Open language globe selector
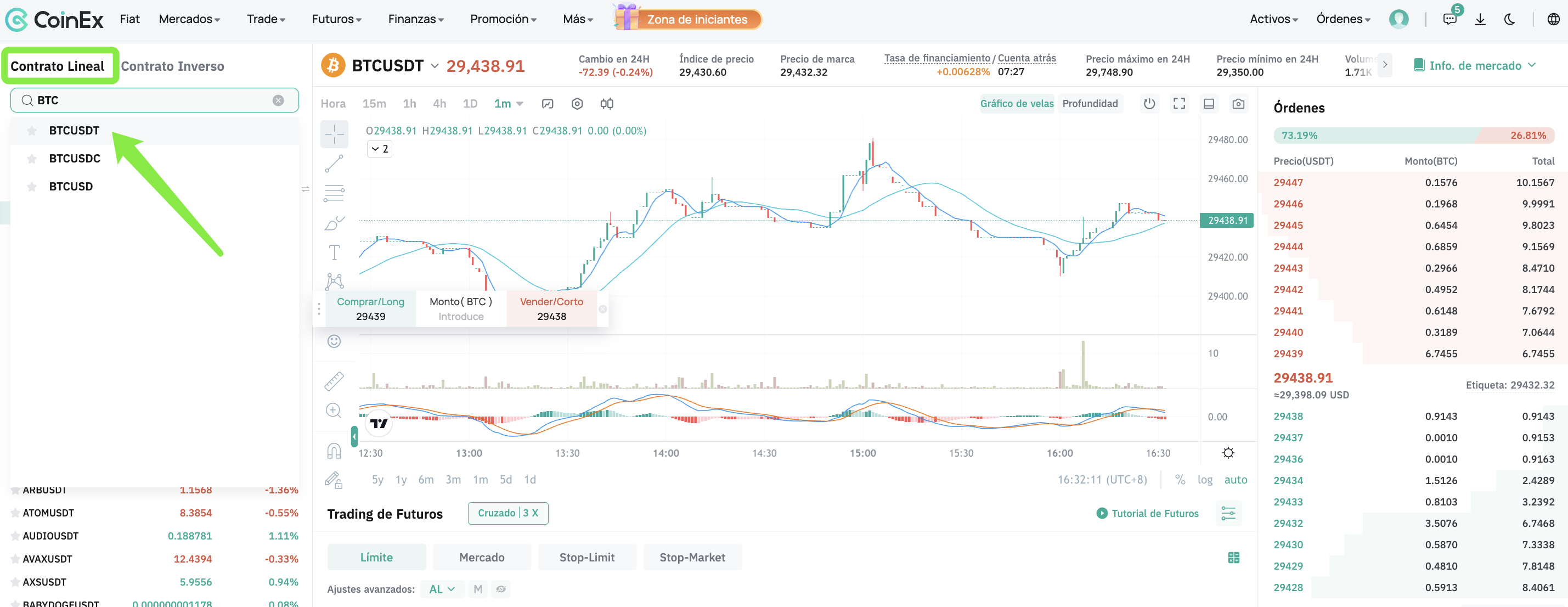Viewport: 1568px width, 607px height. click(x=1553, y=19)
